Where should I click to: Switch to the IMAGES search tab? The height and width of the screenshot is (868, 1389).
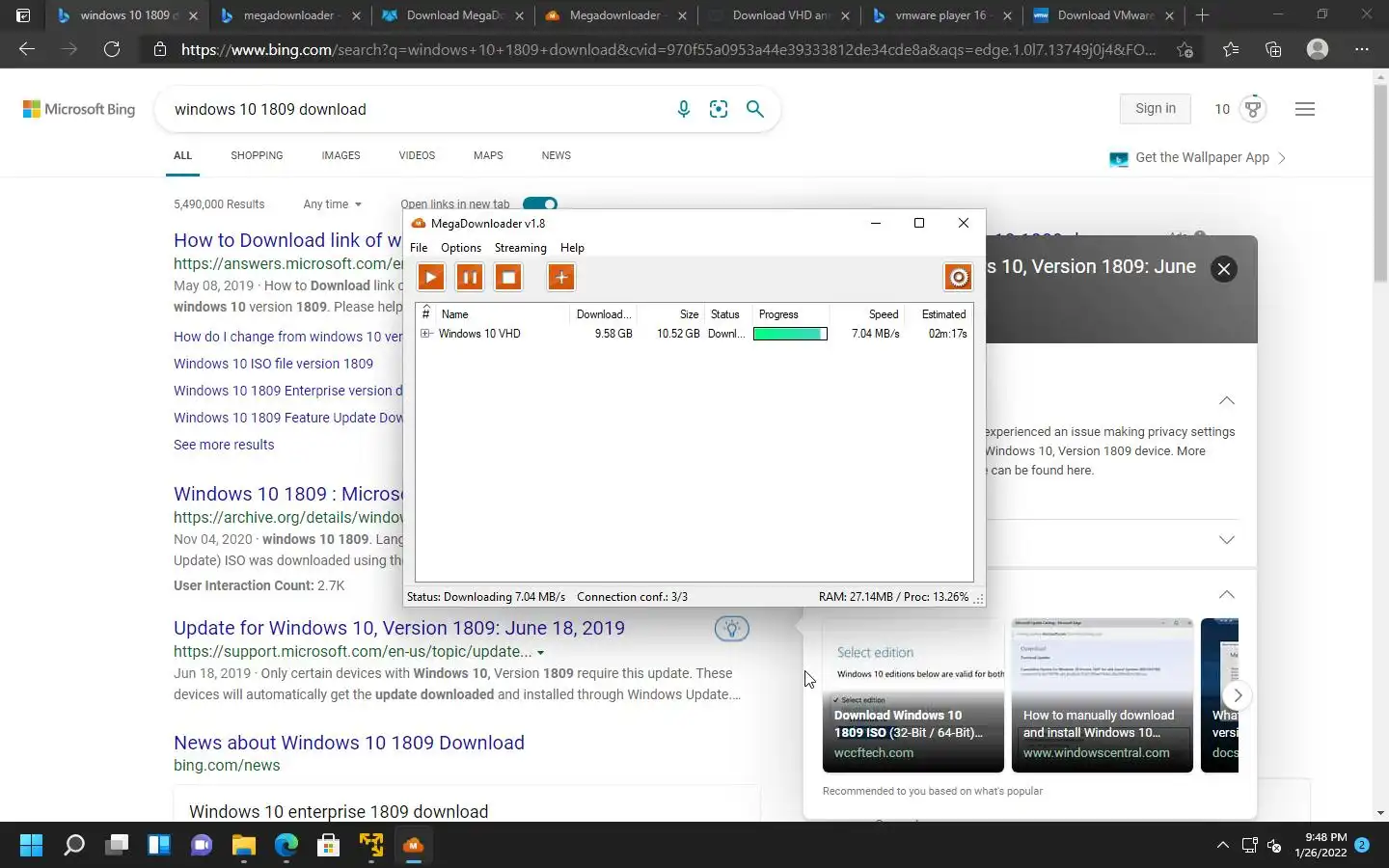click(x=340, y=155)
